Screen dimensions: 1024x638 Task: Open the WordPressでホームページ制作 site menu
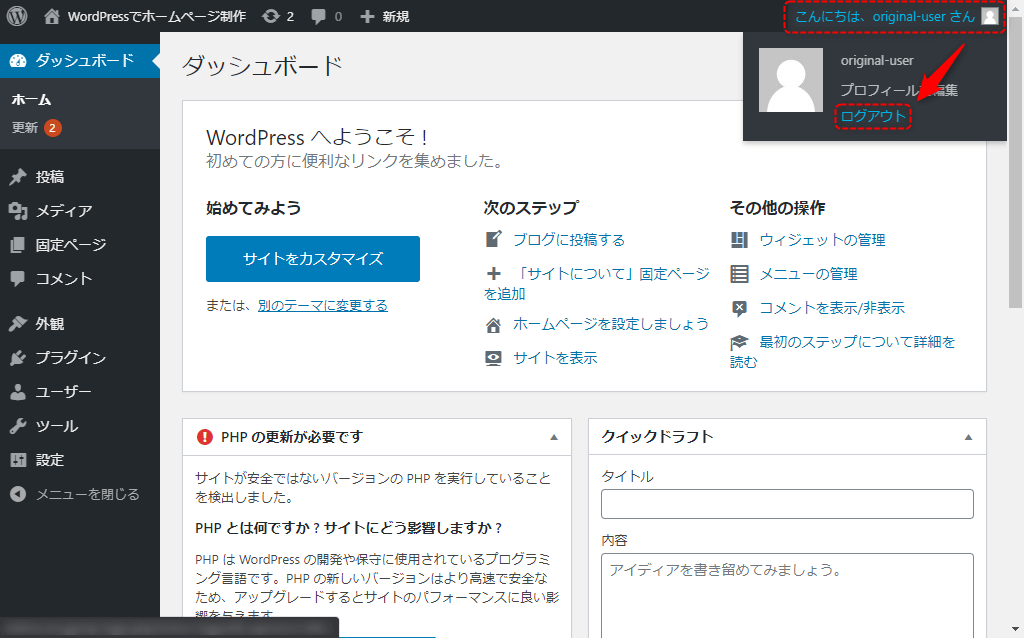pos(146,16)
